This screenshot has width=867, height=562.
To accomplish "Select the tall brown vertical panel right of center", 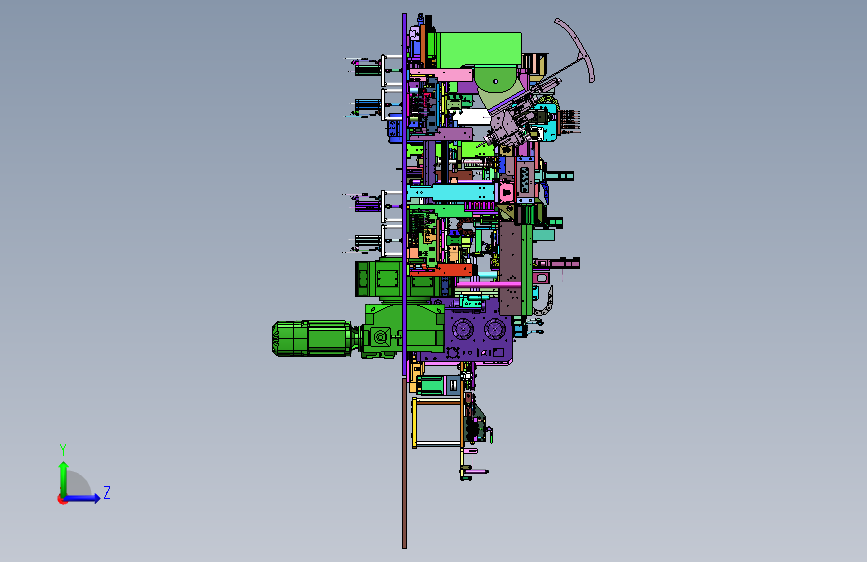I will pos(510,266).
